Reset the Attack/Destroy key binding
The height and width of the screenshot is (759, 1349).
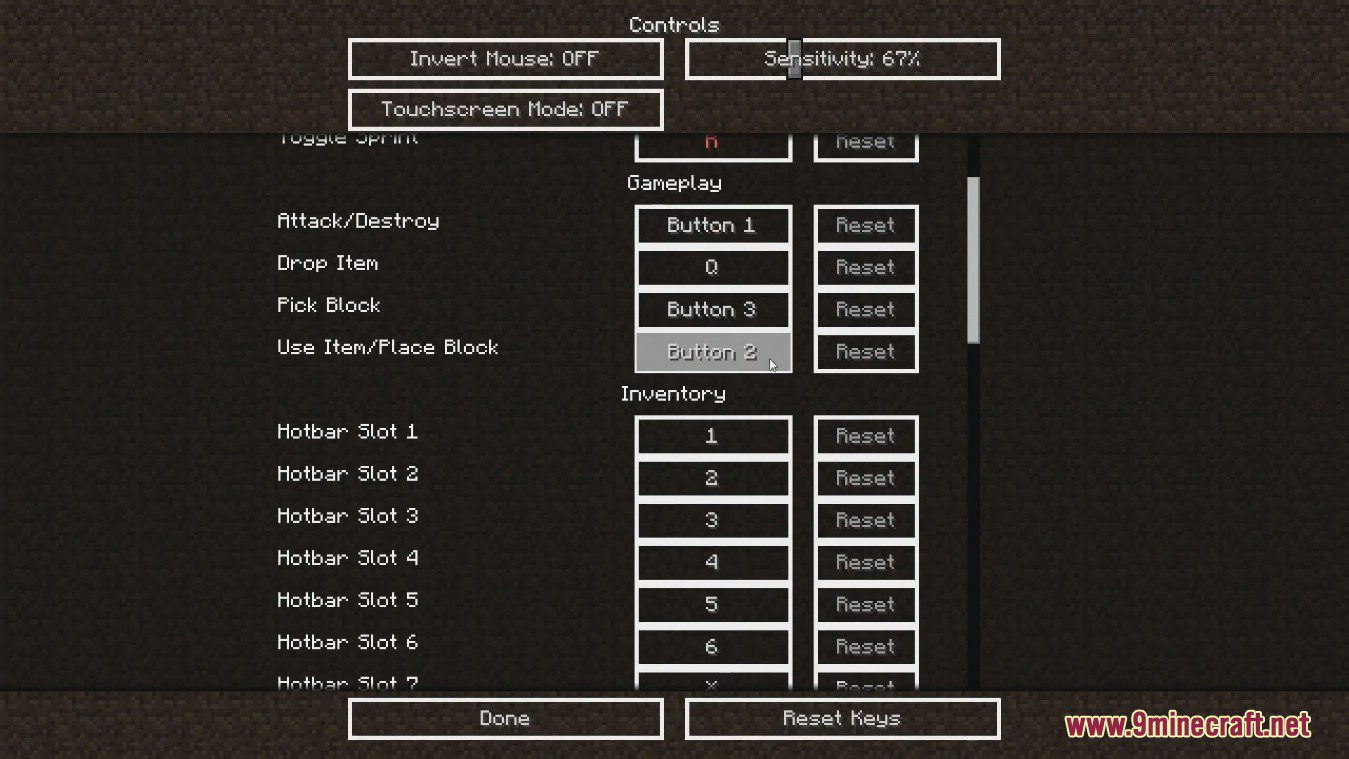[x=866, y=226]
